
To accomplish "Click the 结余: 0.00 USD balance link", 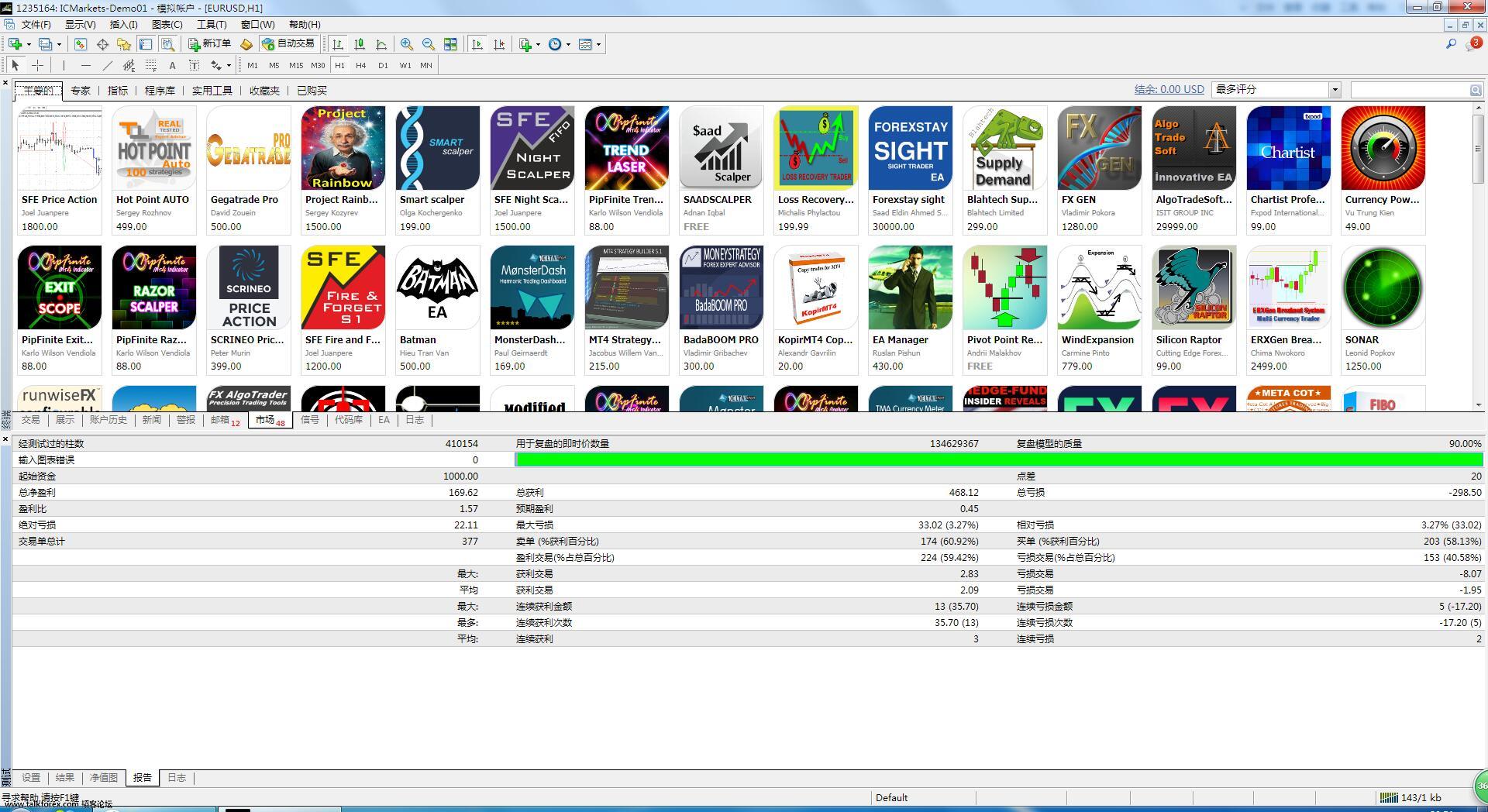I will (1169, 90).
